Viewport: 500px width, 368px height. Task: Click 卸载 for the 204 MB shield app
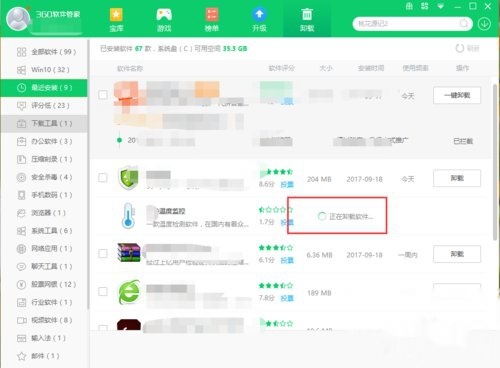click(x=457, y=178)
